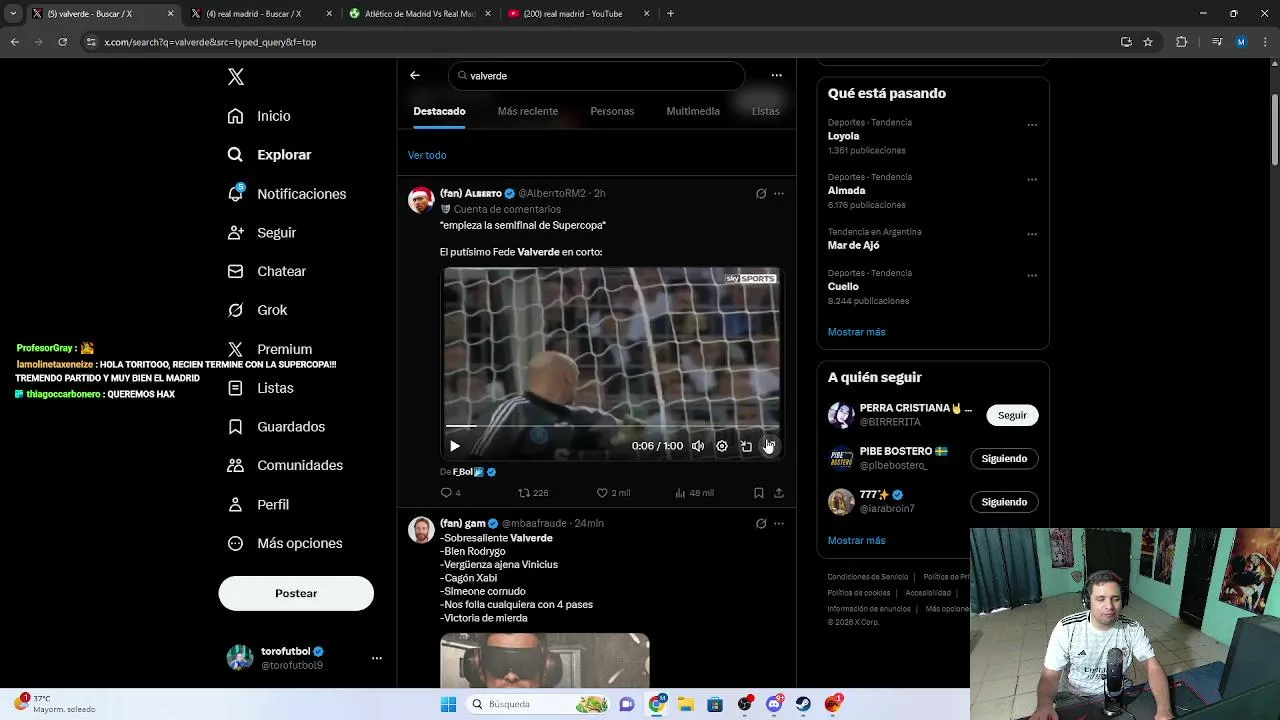
Task: Click Siguiendo for 777 account
Action: pyautogui.click(x=1004, y=502)
